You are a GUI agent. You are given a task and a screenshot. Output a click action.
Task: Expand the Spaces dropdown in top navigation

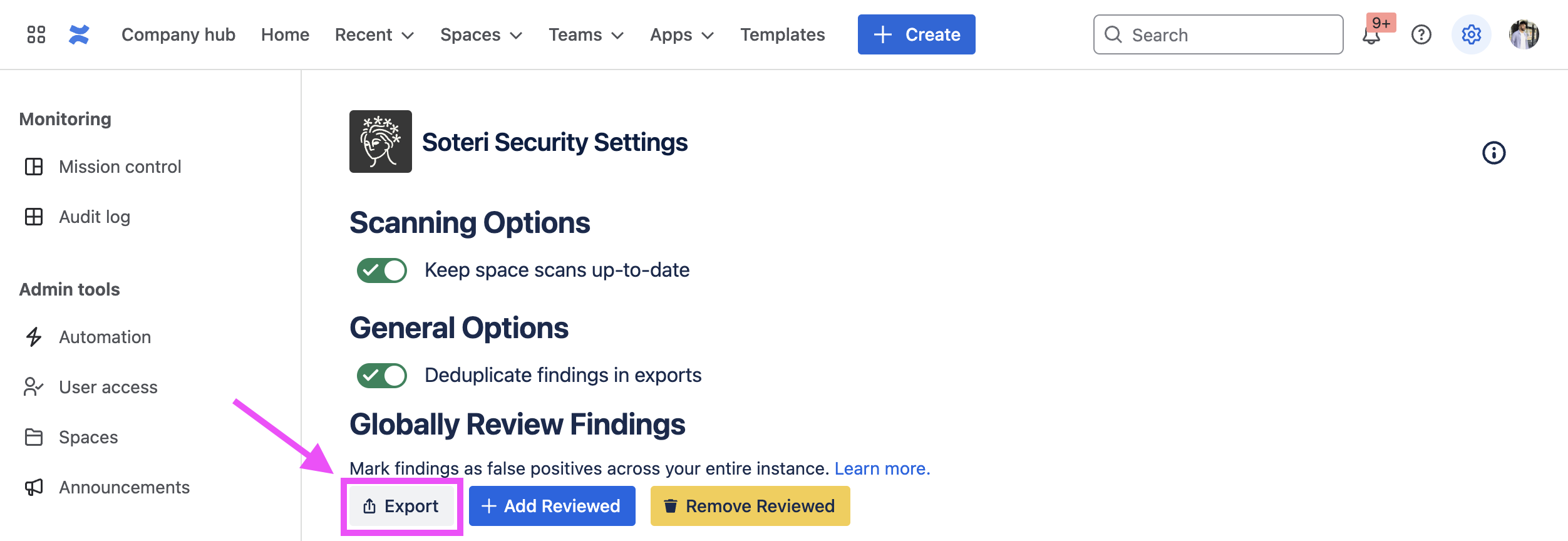click(482, 34)
